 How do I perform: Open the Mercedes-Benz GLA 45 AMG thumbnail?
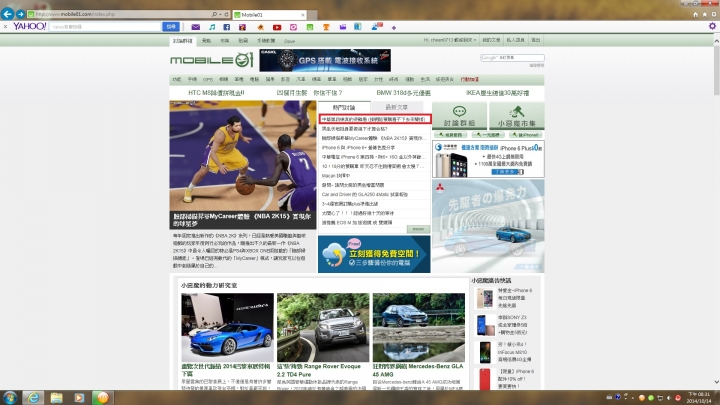(418, 328)
